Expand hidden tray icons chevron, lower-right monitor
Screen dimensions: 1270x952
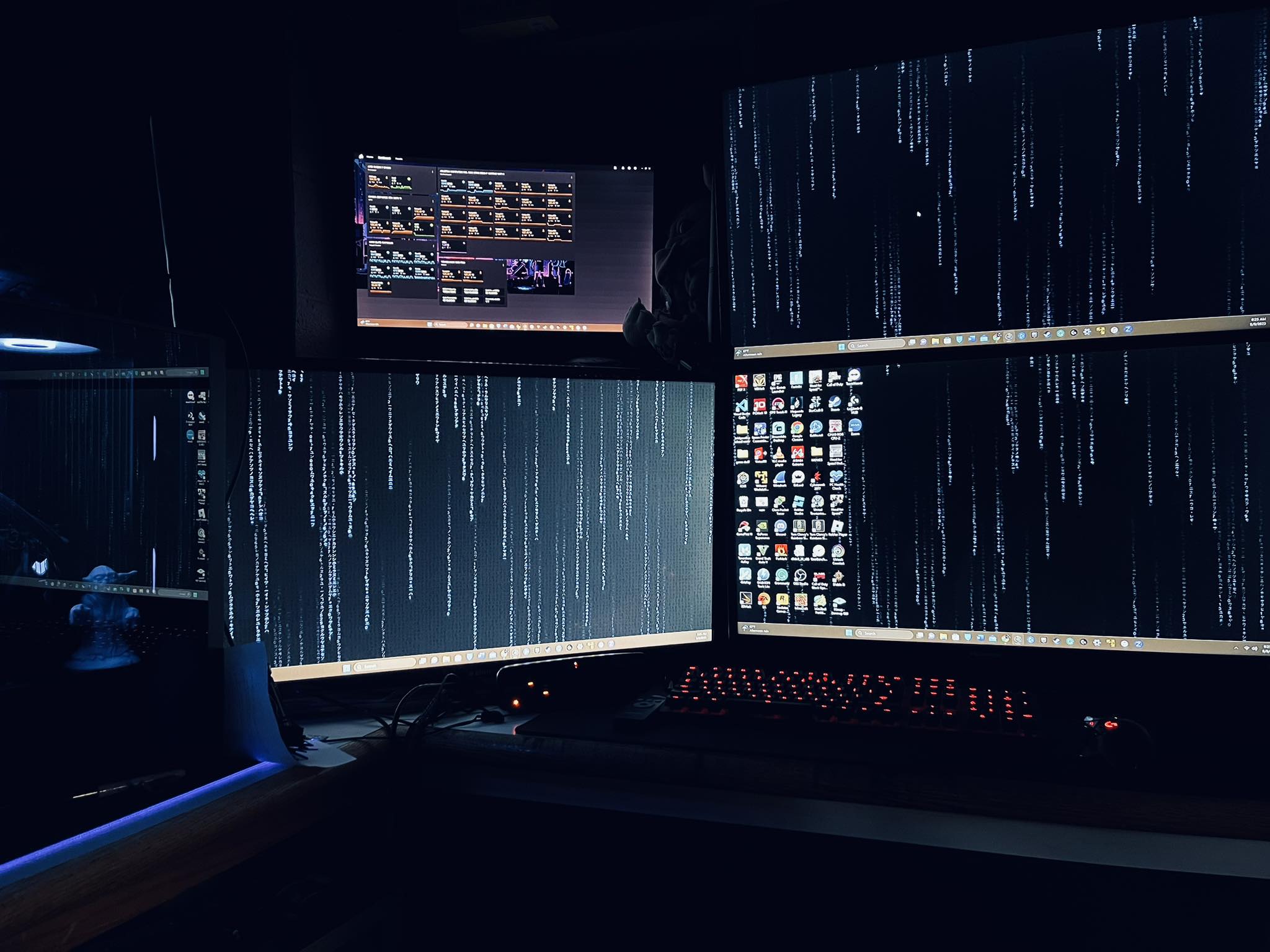pyautogui.click(x=1235, y=648)
